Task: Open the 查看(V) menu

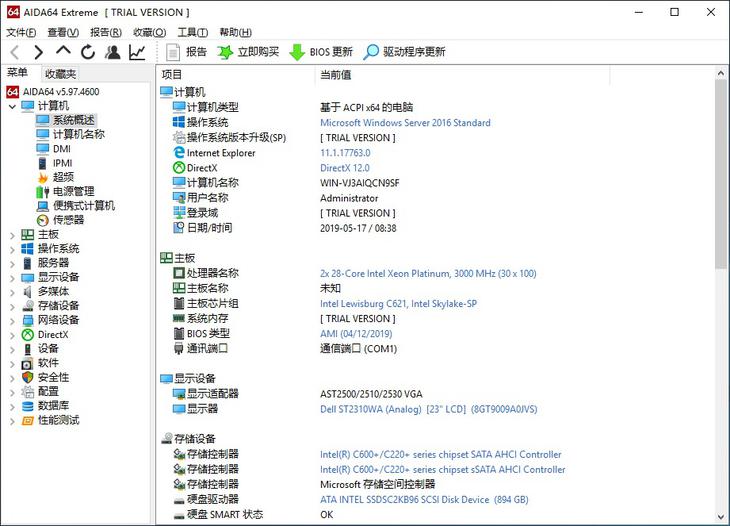Action: pos(63,32)
